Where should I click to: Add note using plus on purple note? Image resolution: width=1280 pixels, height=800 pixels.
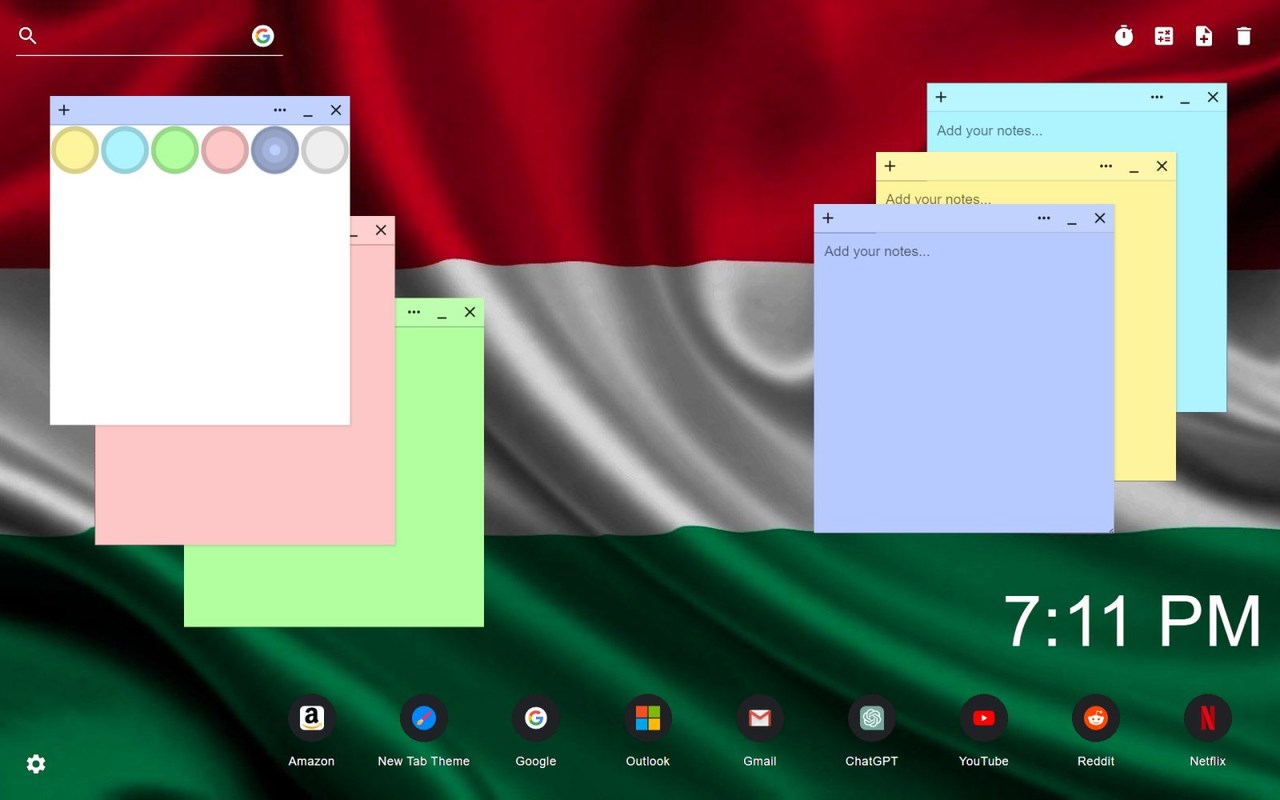[828, 218]
